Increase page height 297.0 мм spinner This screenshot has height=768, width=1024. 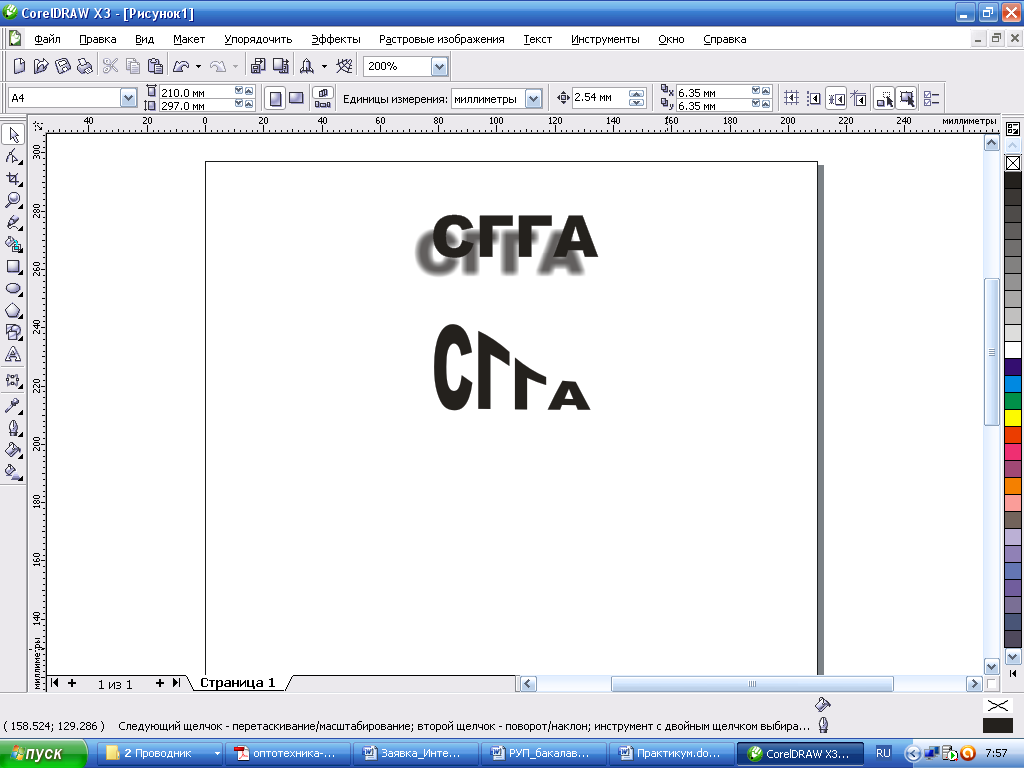[x=249, y=103]
